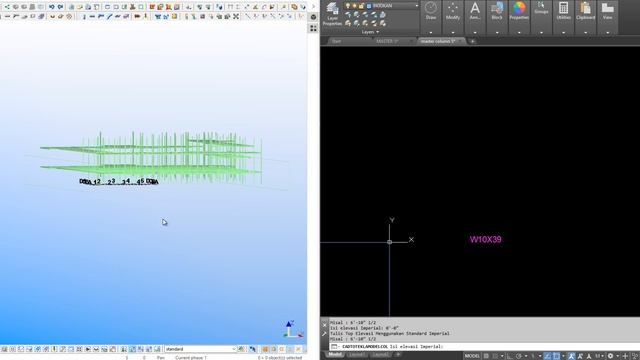Toggle Tekla 'Select parts' selection switch
This screenshot has height=360, width=640.
(x=21, y=349)
